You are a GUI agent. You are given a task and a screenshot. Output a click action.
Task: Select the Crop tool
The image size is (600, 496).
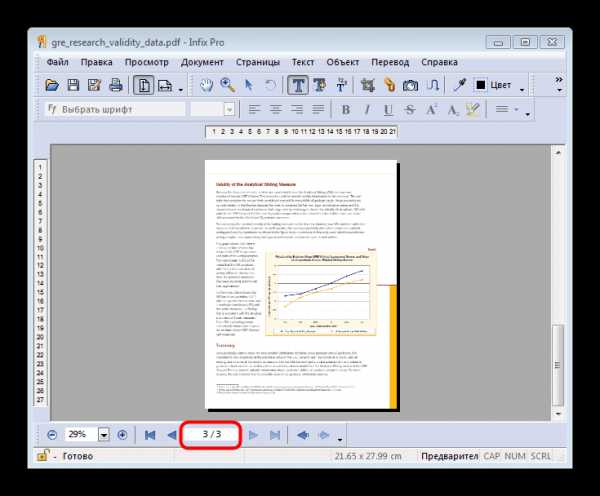point(368,85)
